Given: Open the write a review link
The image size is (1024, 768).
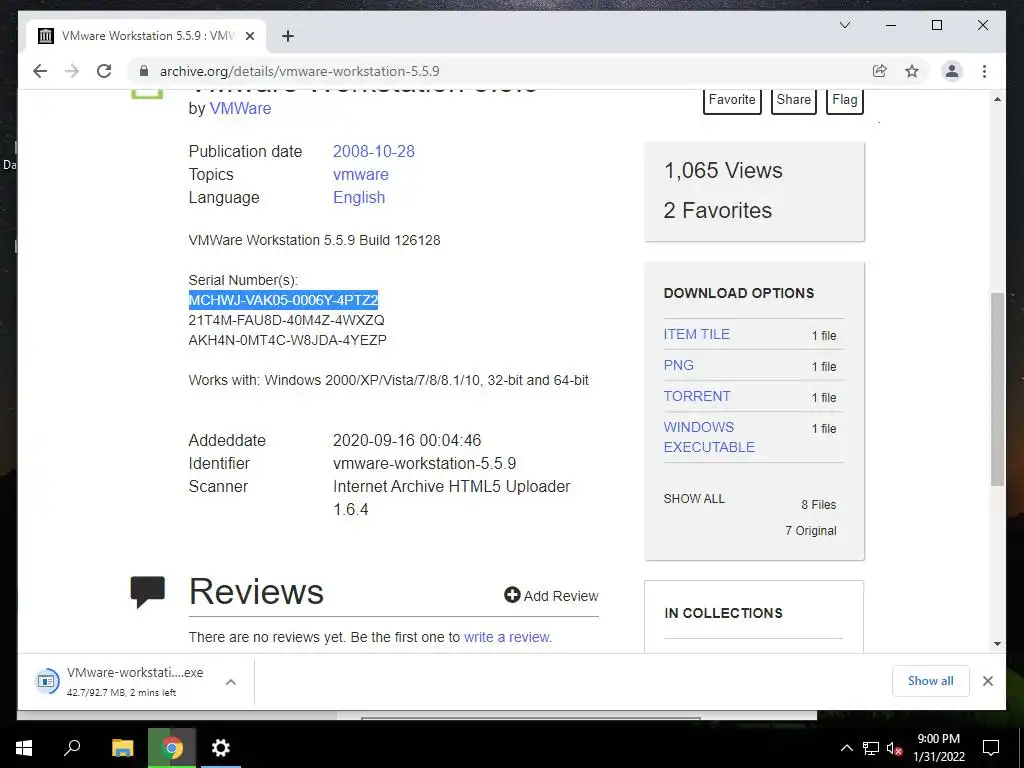Looking at the screenshot, I should tap(507, 637).
